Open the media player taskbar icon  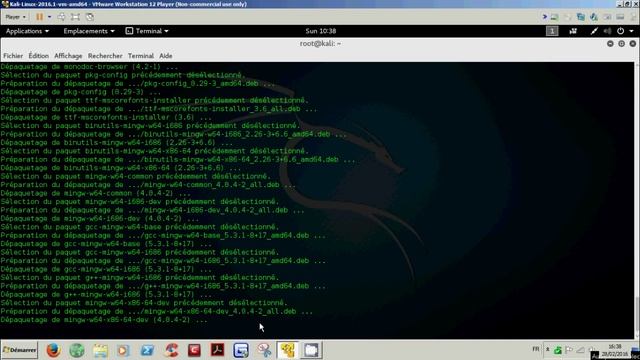[123, 350]
